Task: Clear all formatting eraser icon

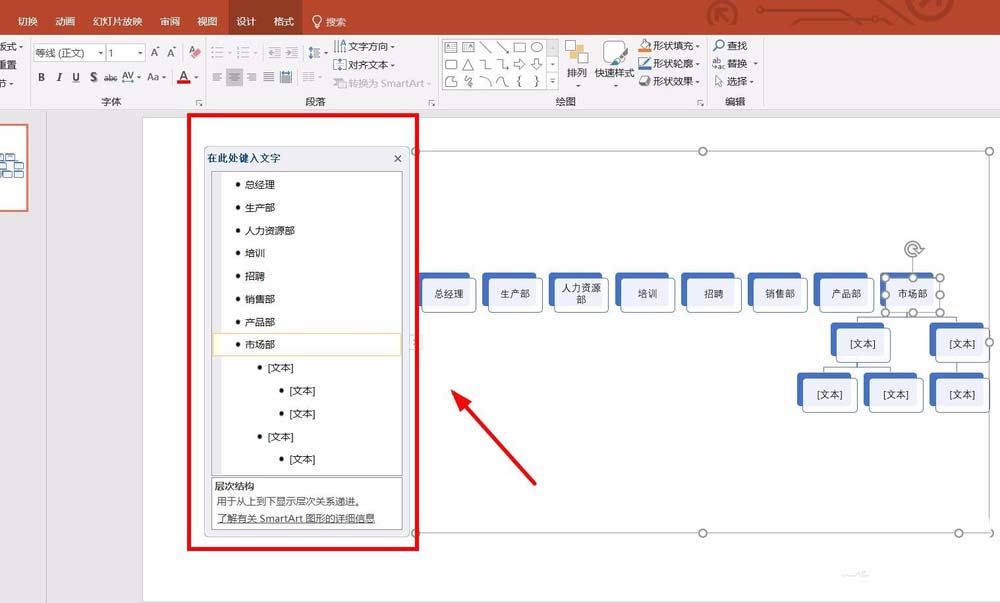Action: (195, 52)
